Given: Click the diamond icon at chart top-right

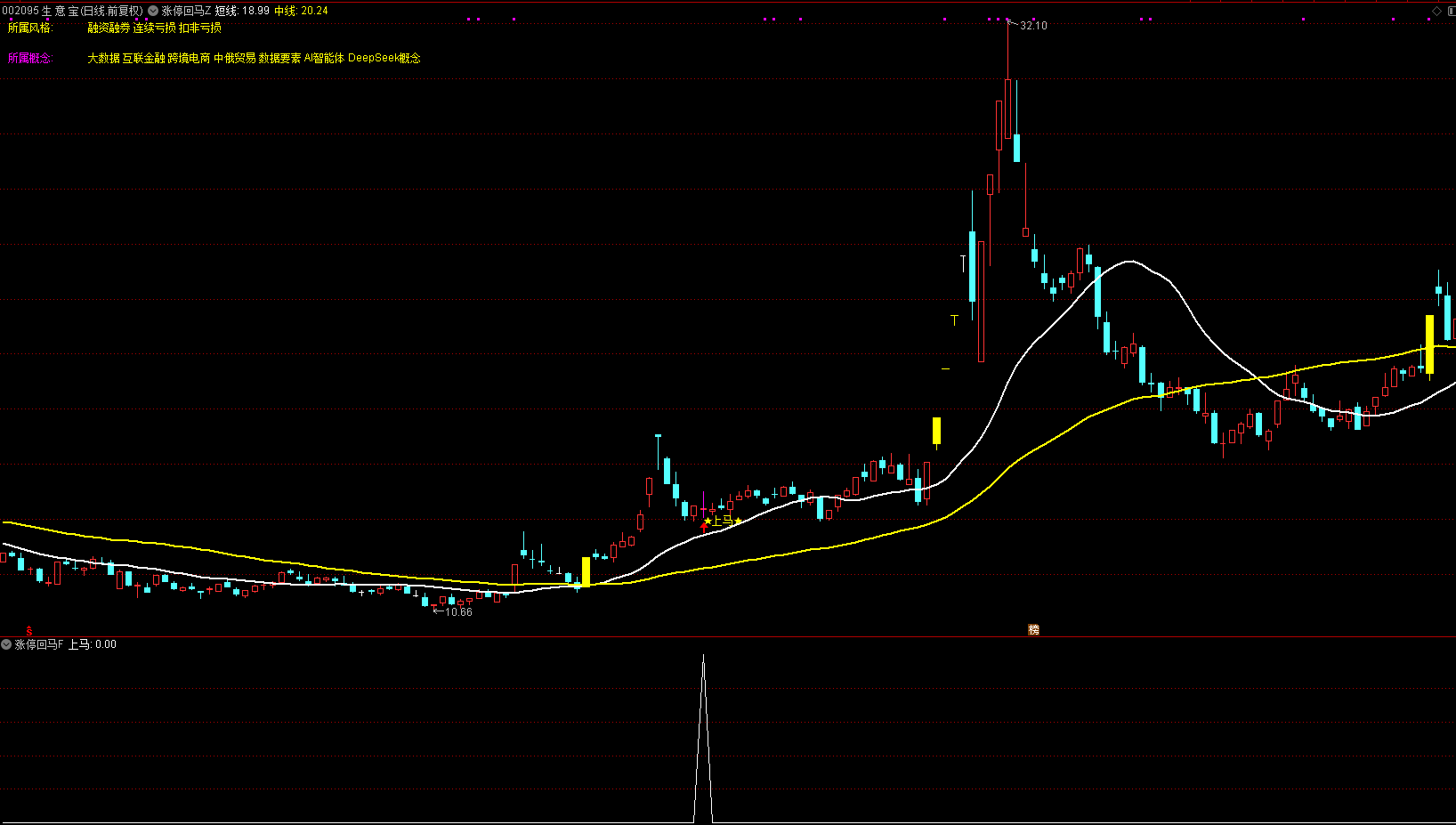Looking at the screenshot, I should click(x=1436, y=11).
